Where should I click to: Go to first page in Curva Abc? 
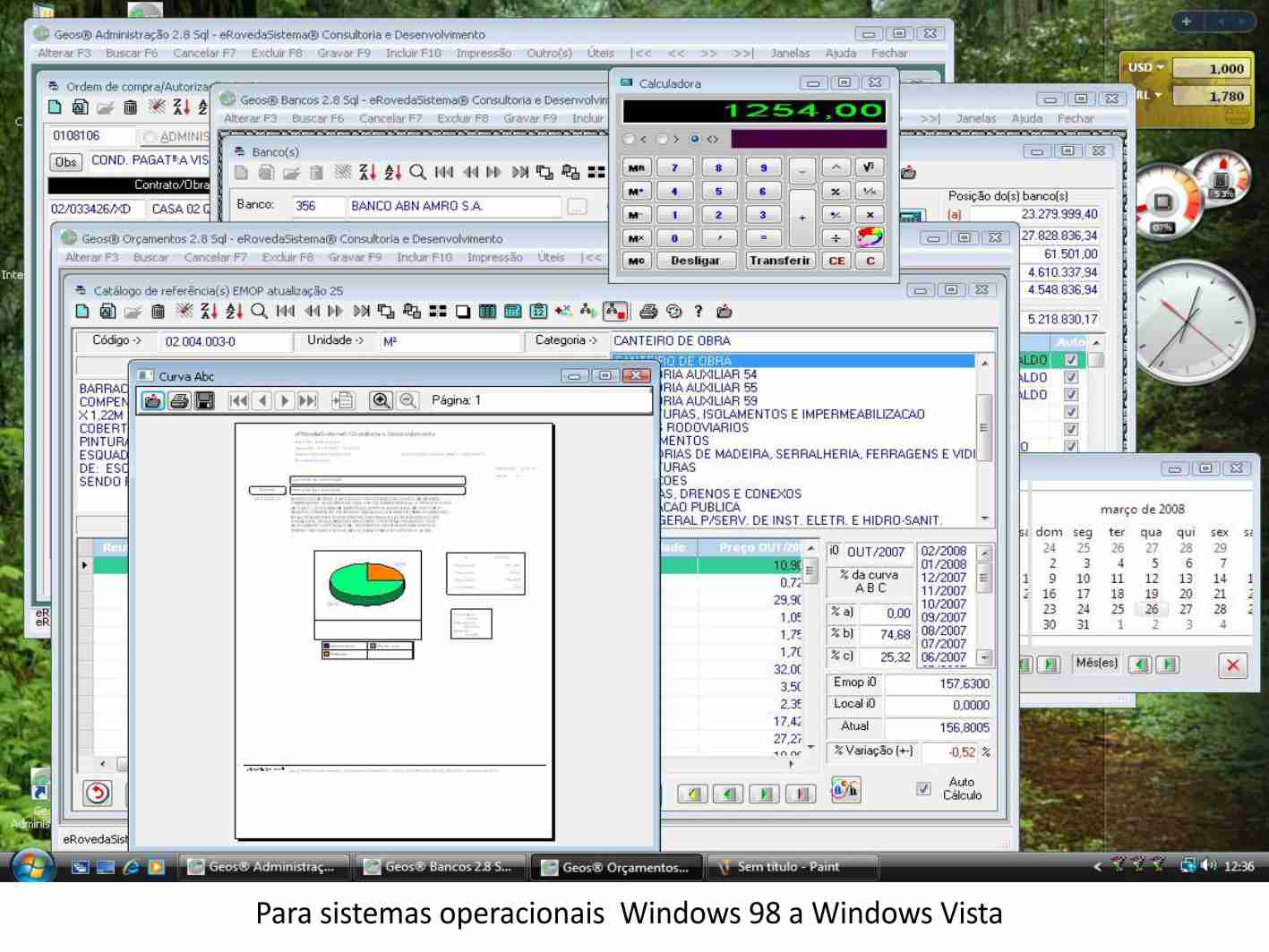point(238,401)
